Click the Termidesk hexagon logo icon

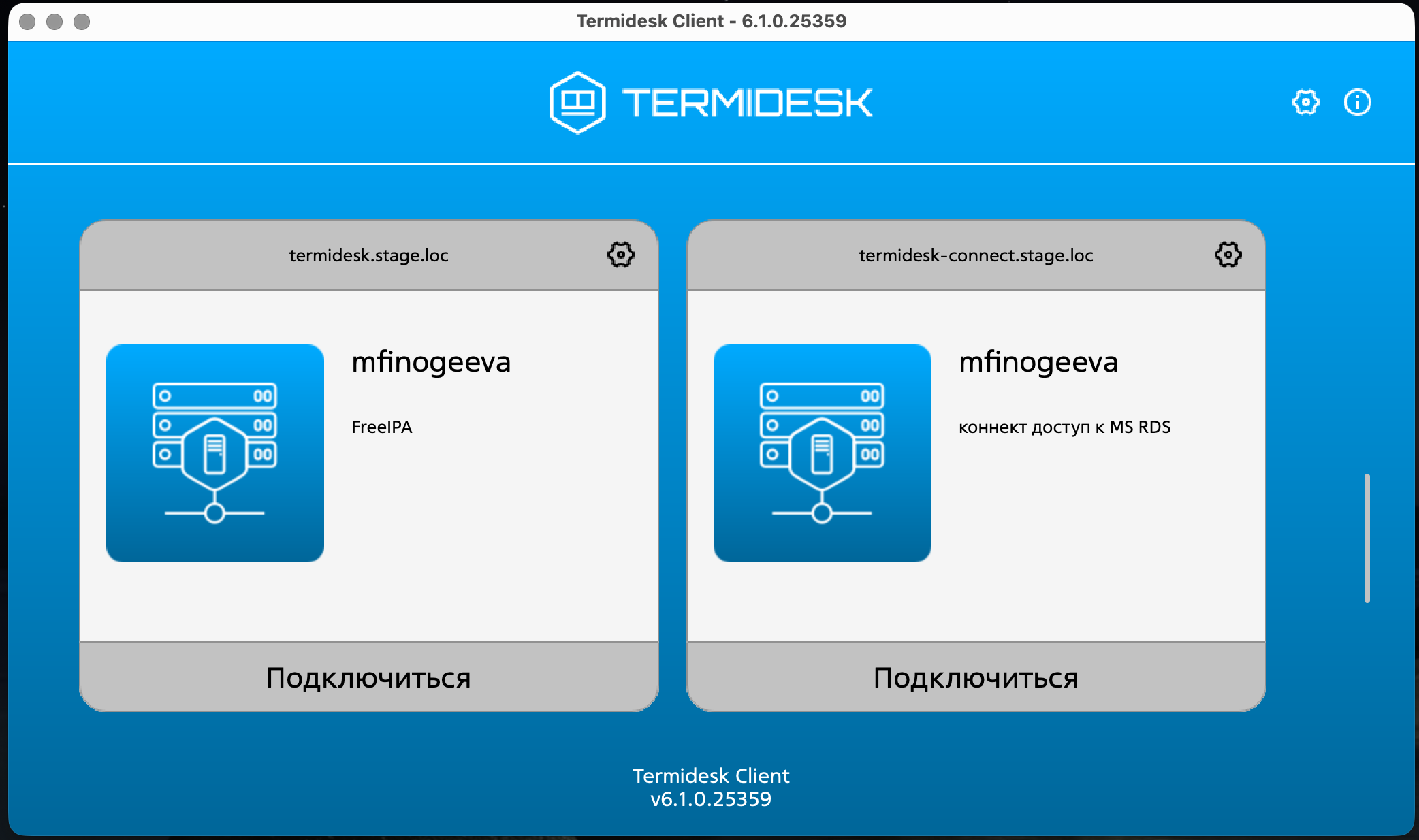pos(577,103)
